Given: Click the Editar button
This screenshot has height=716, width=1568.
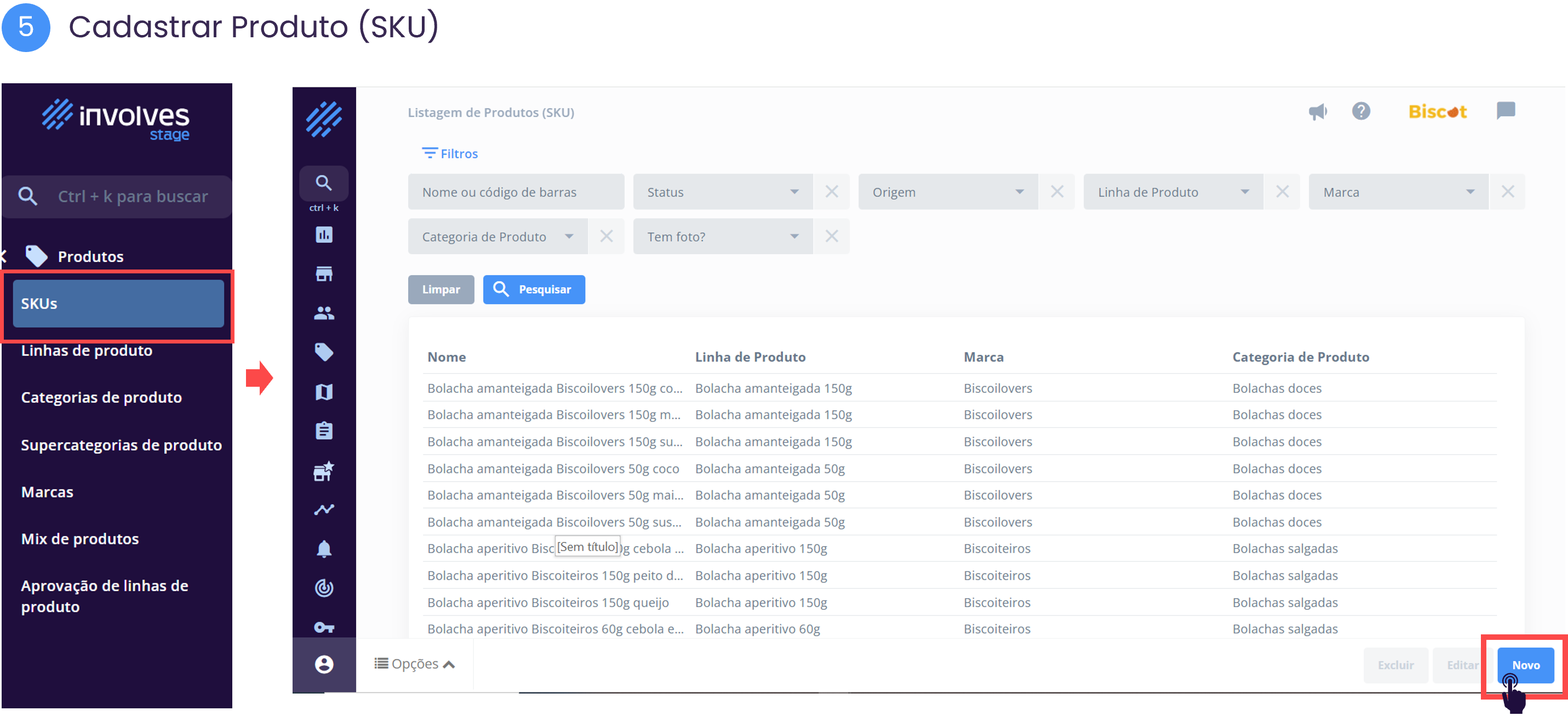Looking at the screenshot, I should (x=1462, y=665).
